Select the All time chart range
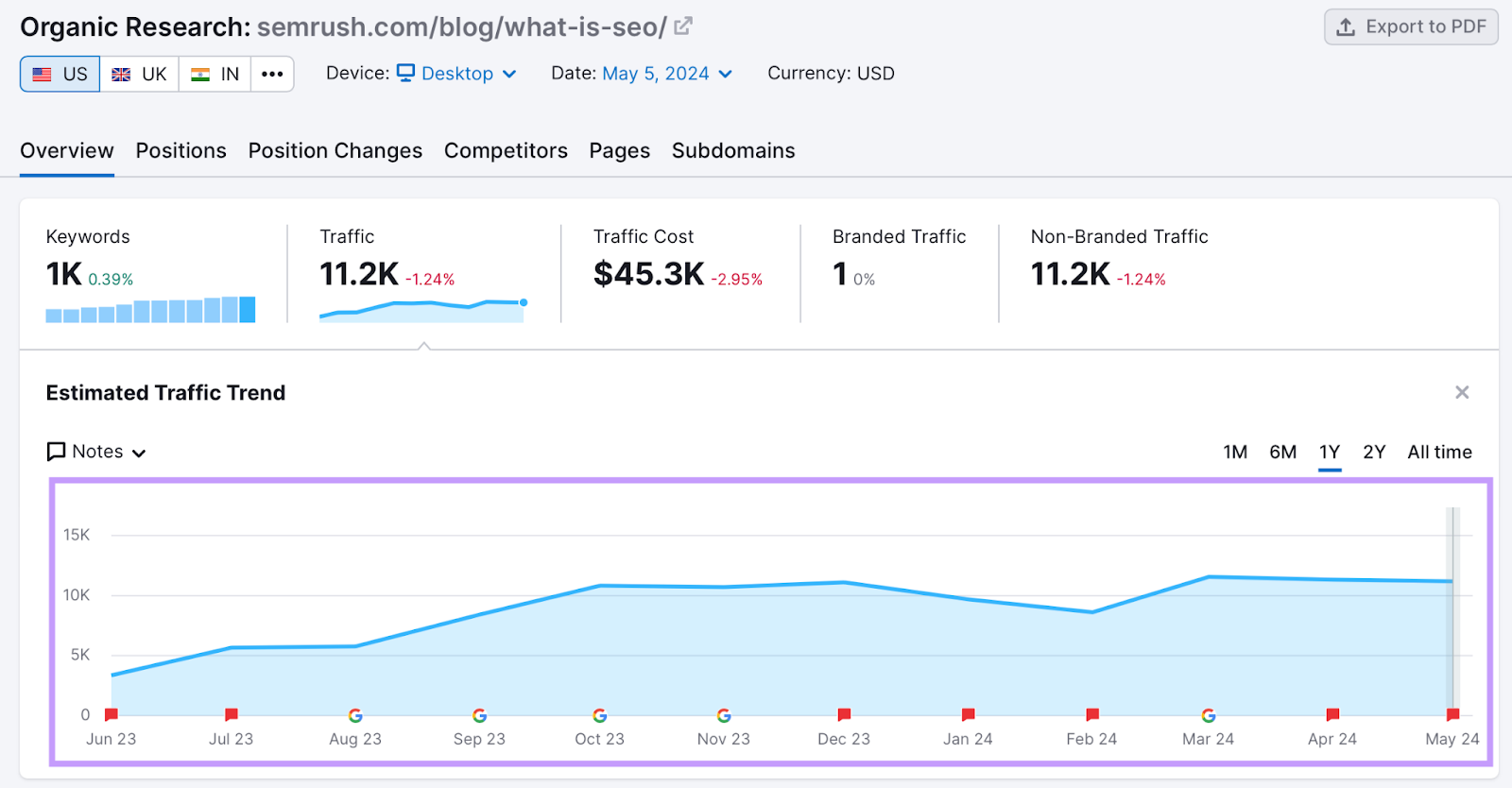 1439,452
